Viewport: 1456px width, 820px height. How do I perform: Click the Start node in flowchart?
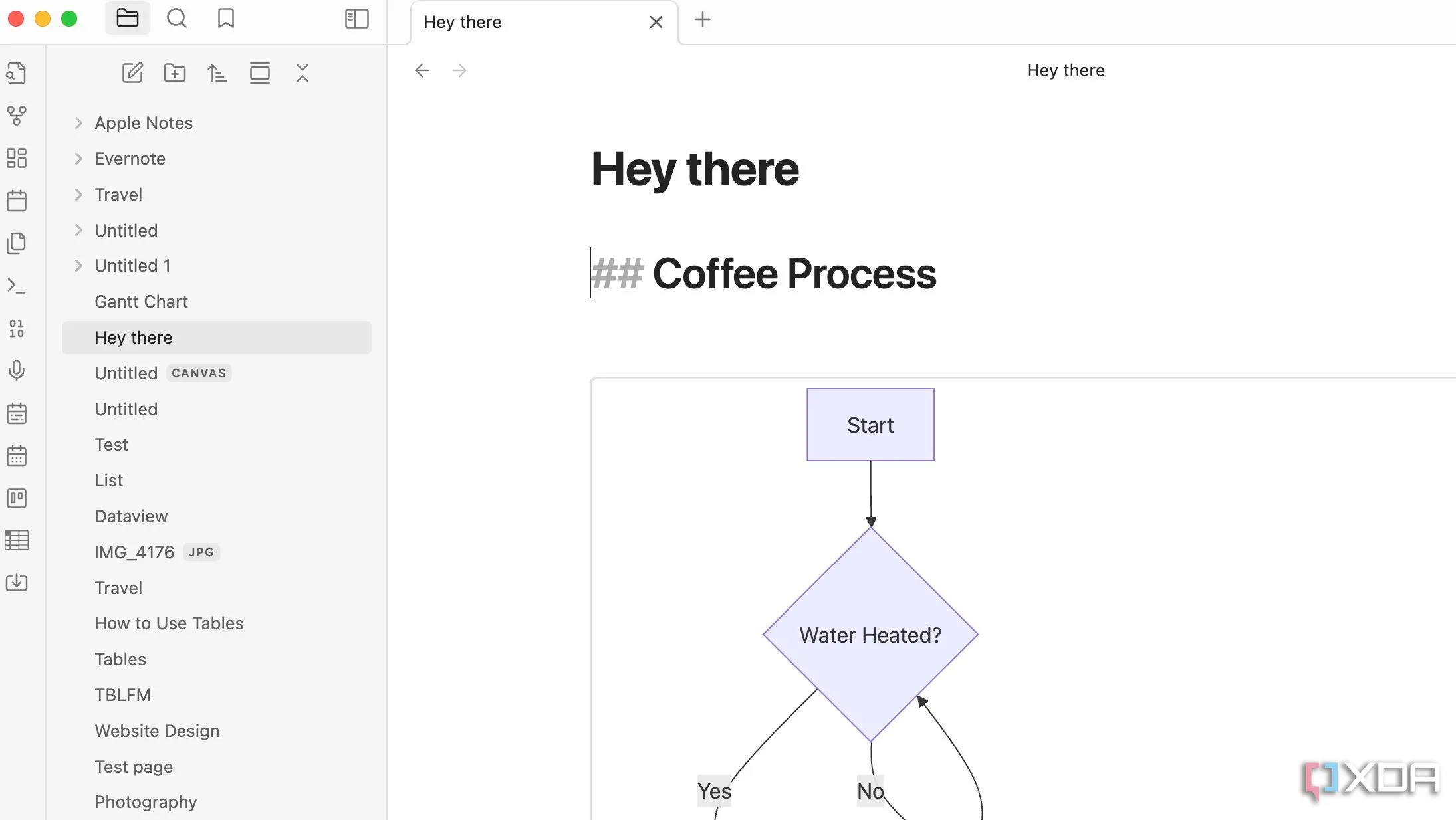[870, 425]
